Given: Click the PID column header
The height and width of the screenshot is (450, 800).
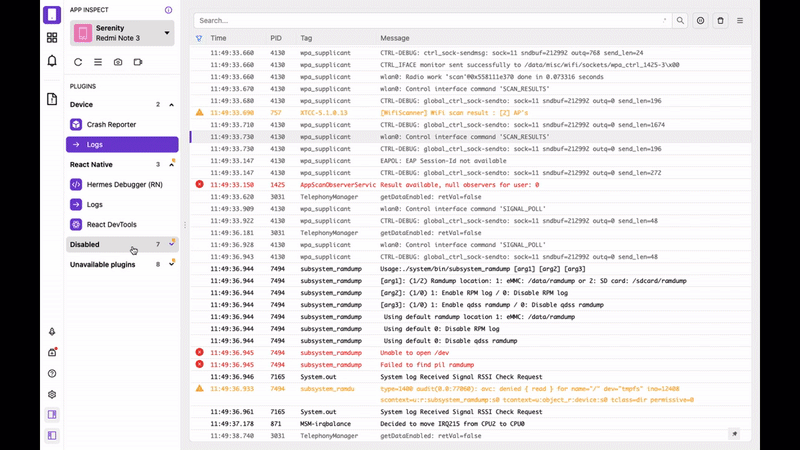Looking at the screenshot, I should [x=276, y=38].
